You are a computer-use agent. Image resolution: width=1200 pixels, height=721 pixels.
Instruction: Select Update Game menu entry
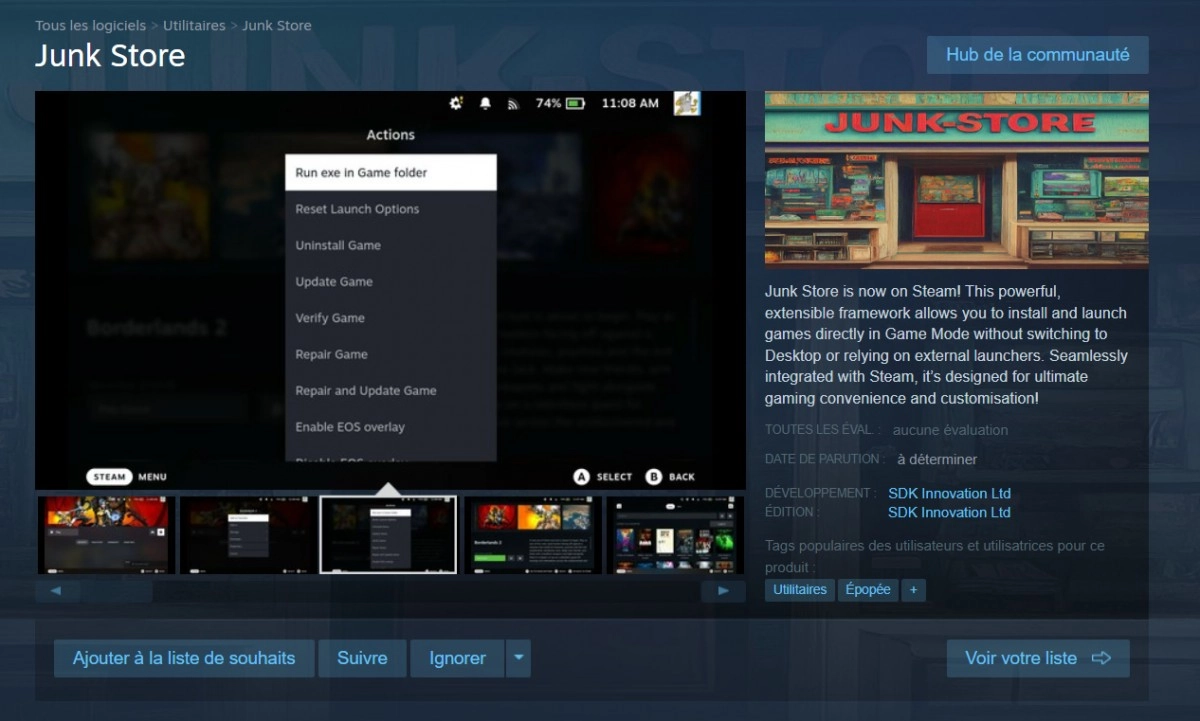391,281
